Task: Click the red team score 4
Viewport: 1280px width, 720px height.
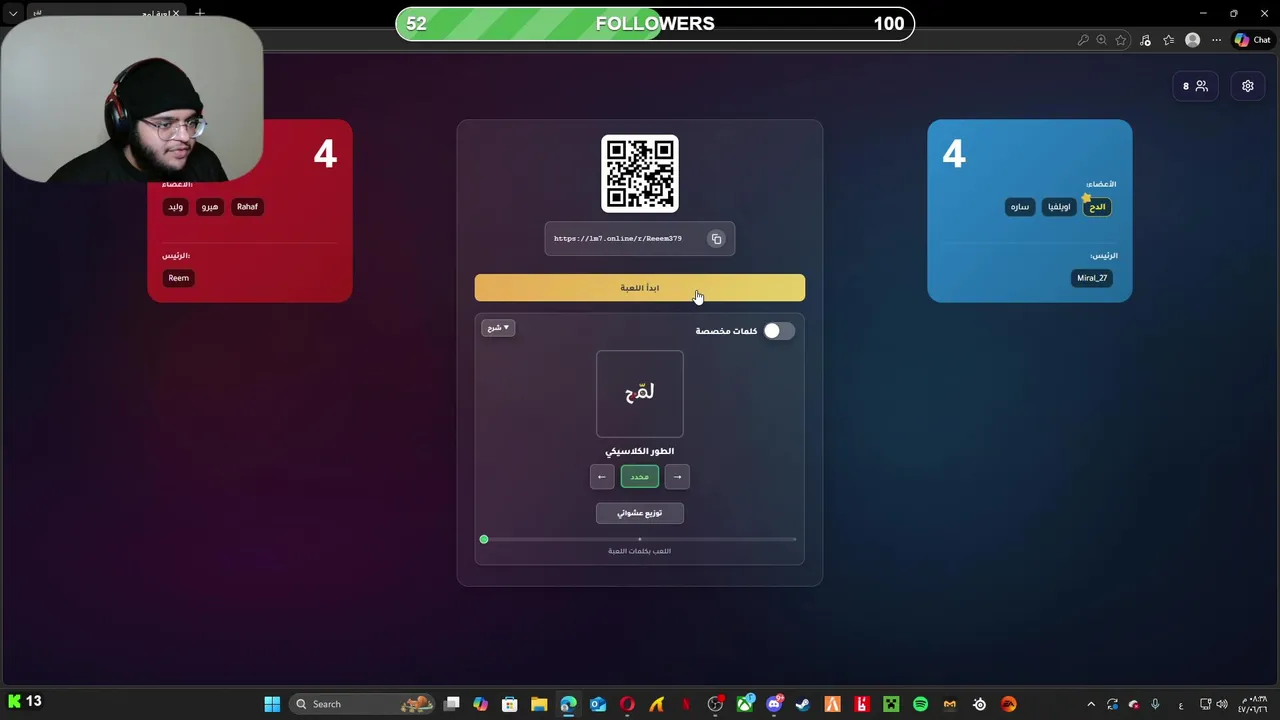Action: pyautogui.click(x=325, y=155)
